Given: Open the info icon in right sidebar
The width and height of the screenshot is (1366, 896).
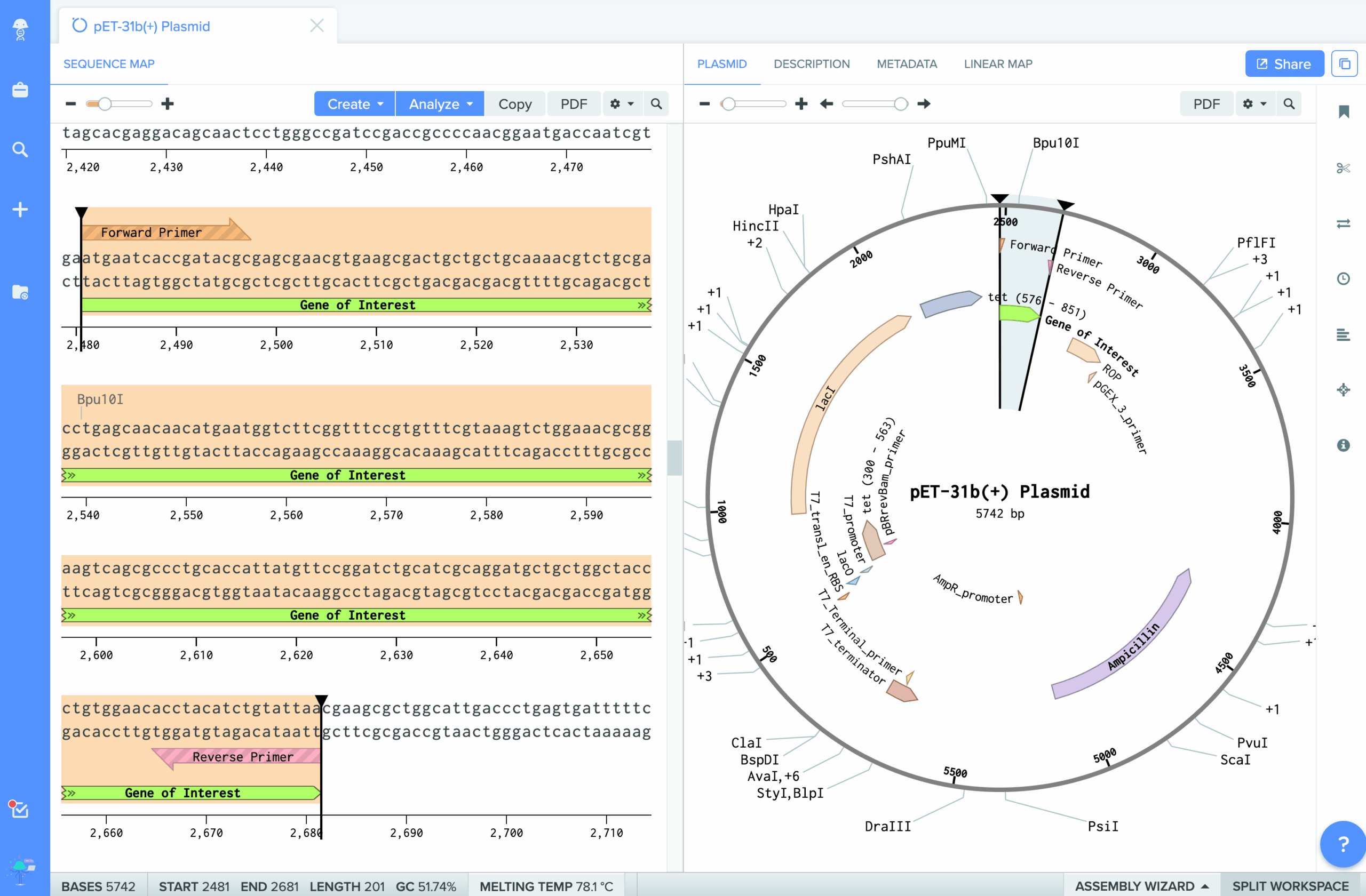Looking at the screenshot, I should (1343, 445).
